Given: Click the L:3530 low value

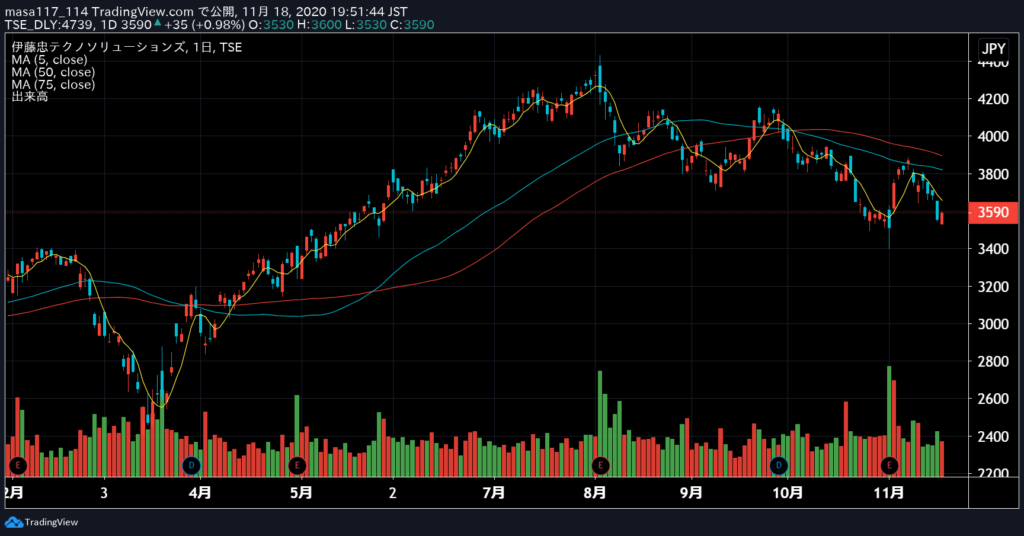Looking at the screenshot, I should click(x=365, y=25).
